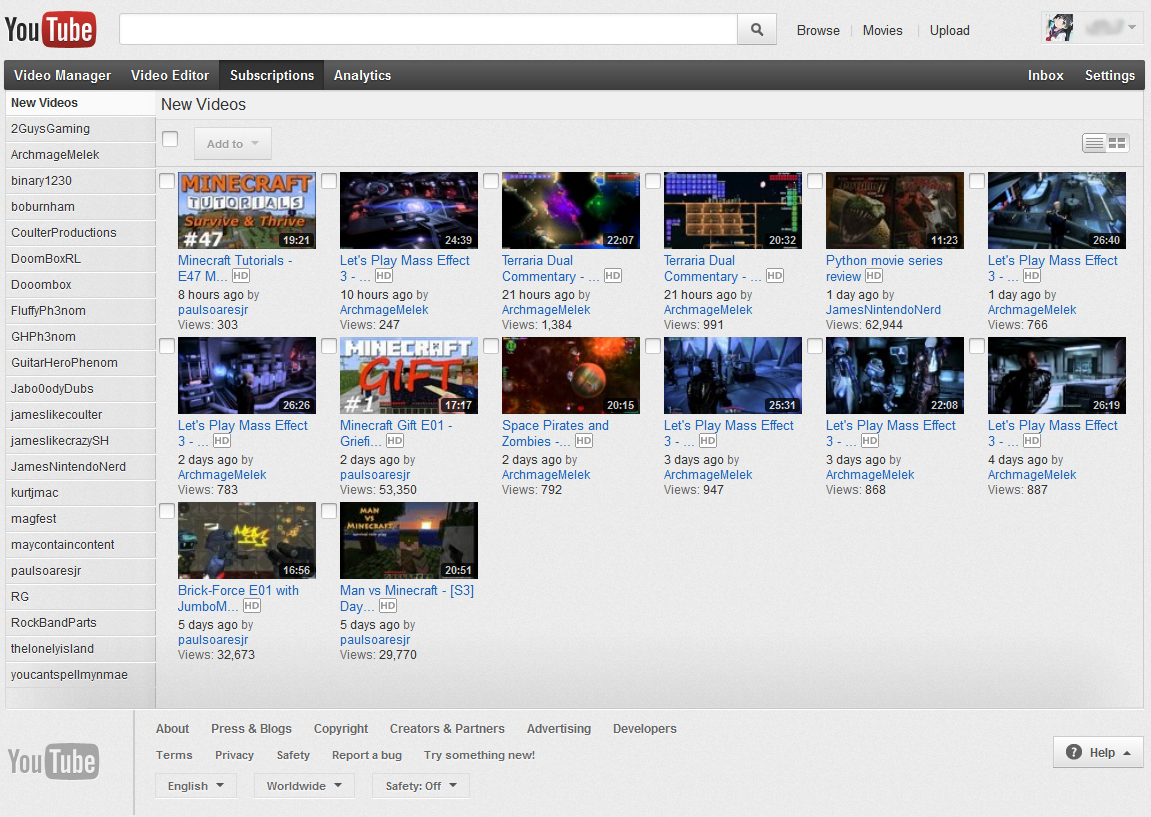Viewport: 1151px width, 817px height.
Task: Open the Brick-Force 16:56 thumbnail
Action: [x=247, y=541]
